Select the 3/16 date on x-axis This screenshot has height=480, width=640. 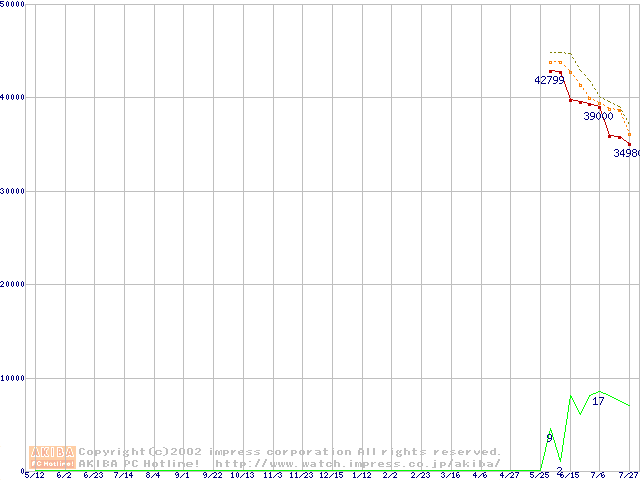coord(450,475)
